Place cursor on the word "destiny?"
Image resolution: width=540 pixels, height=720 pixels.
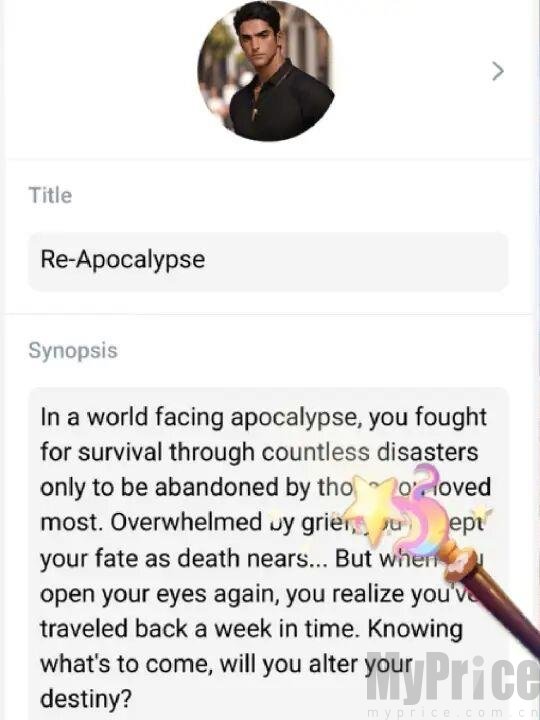(x=86, y=699)
